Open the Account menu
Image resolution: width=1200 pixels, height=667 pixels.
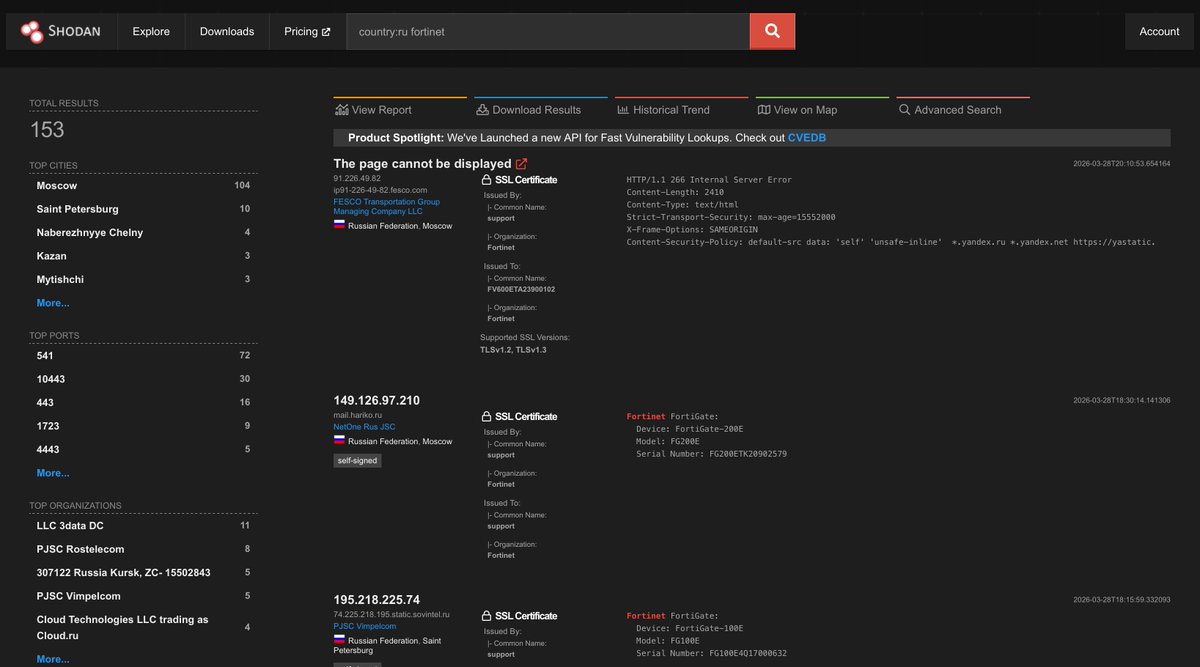tap(1159, 31)
